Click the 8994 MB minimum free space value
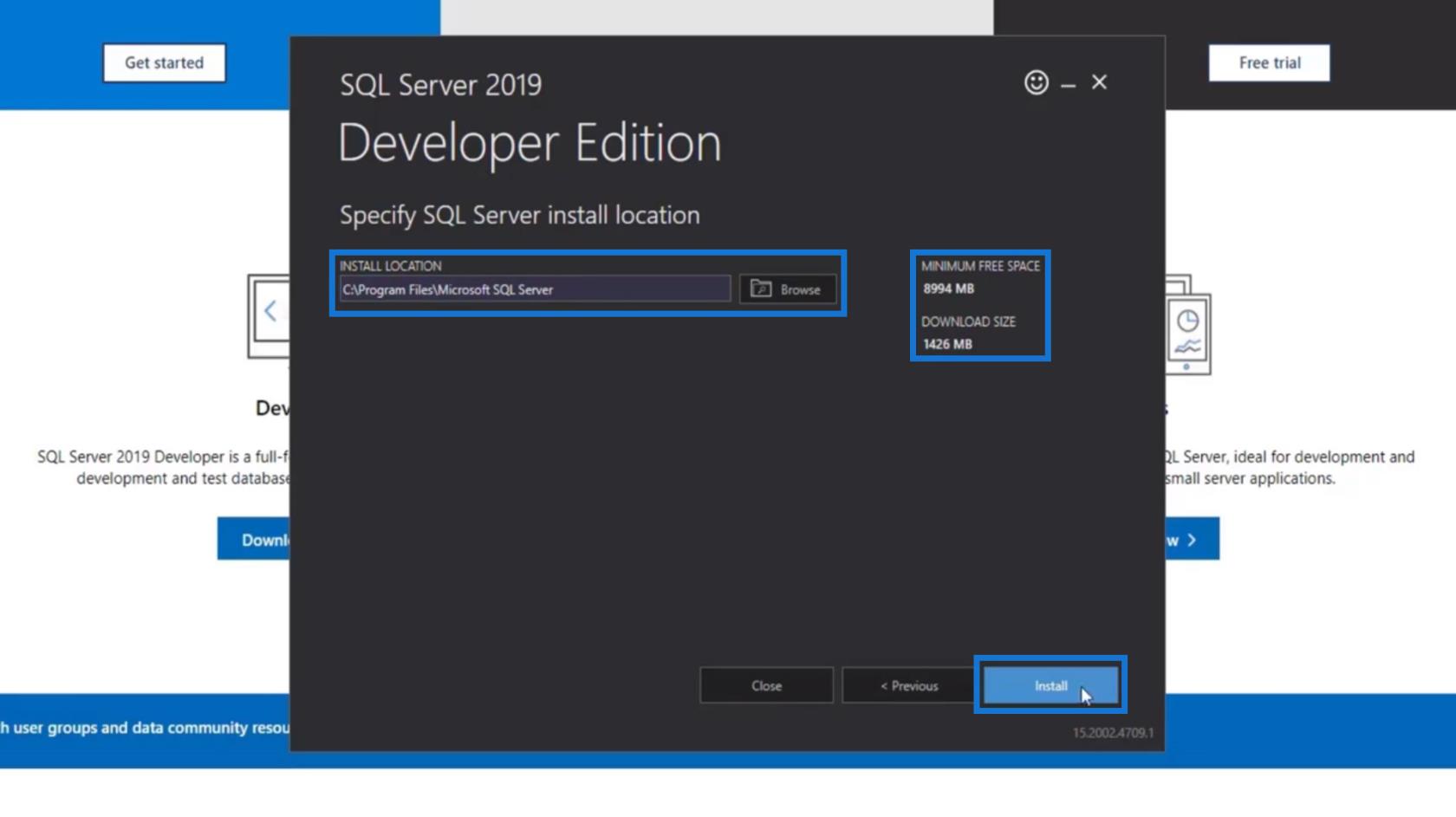Screen dimensions: 1456x817 [948, 289]
